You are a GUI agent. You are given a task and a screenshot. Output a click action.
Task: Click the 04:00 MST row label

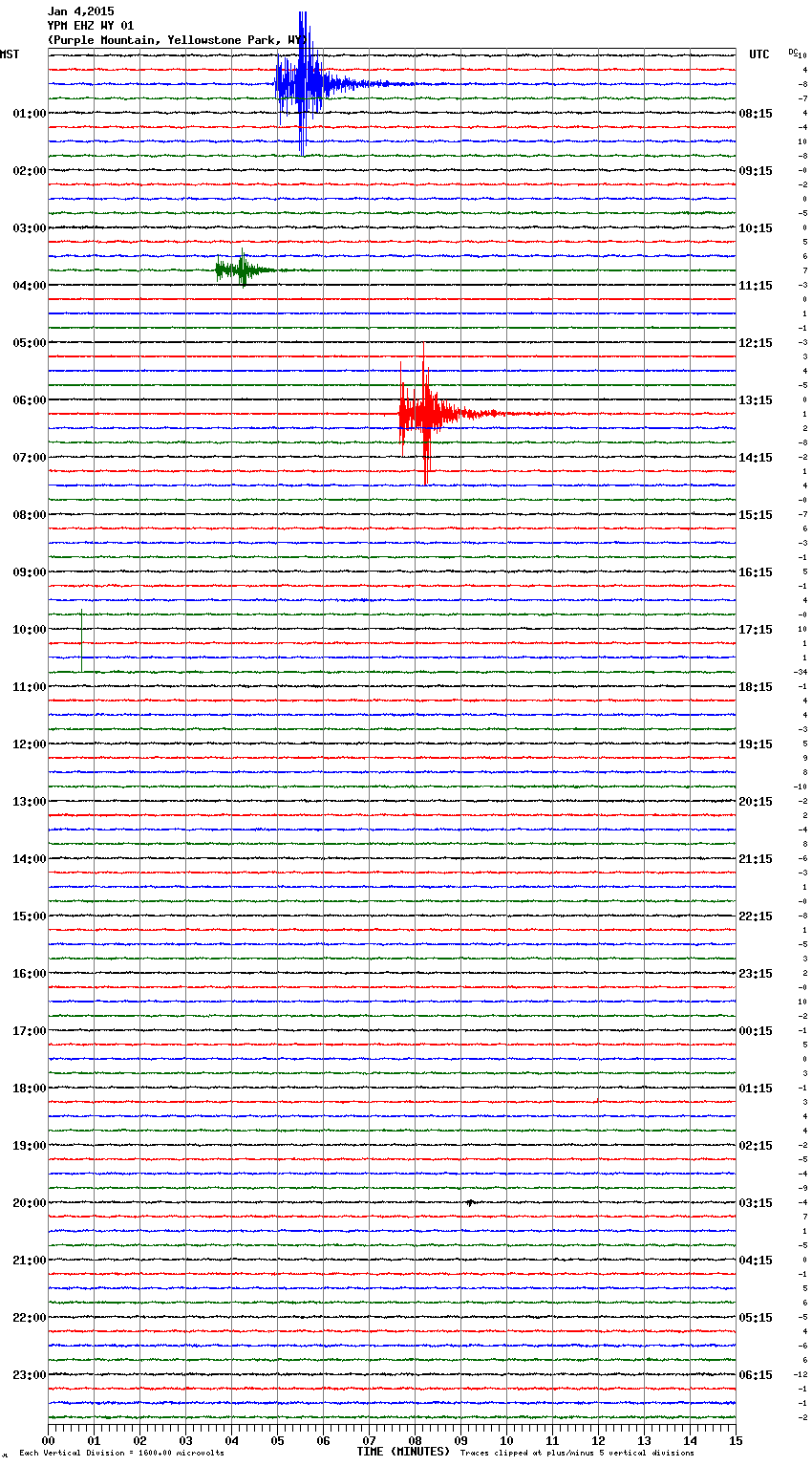coord(30,285)
